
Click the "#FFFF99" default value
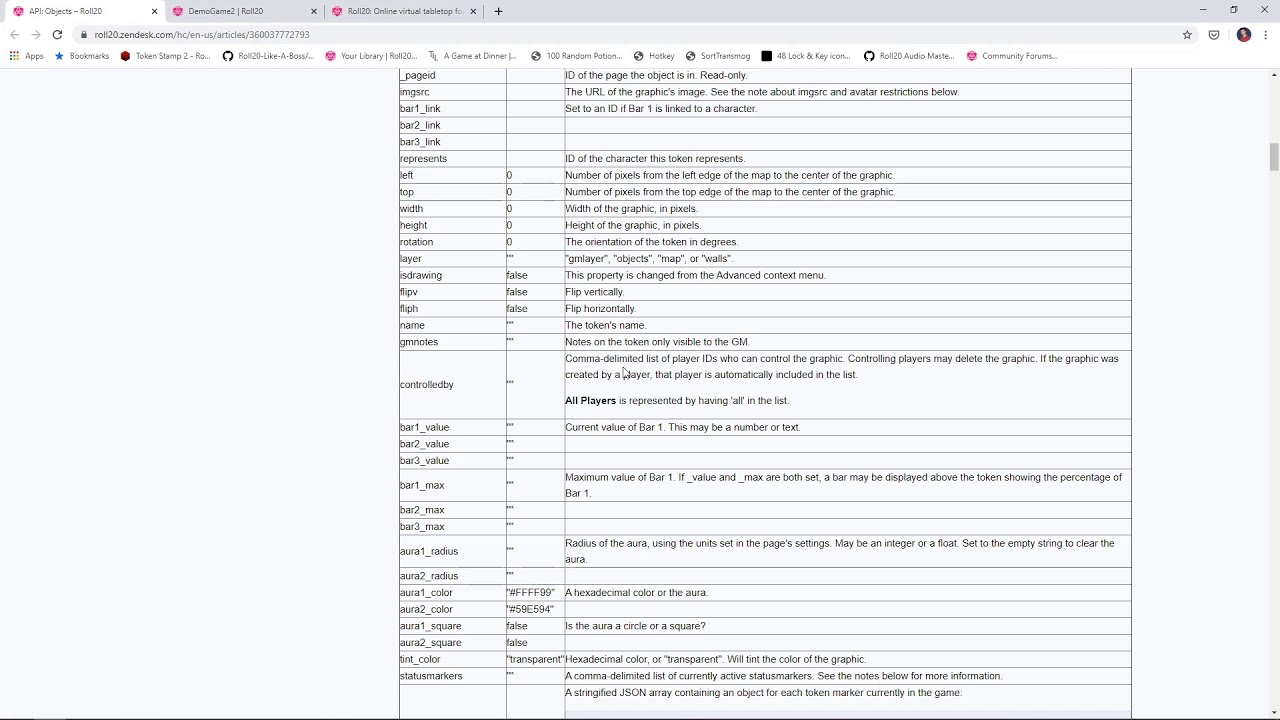point(530,593)
